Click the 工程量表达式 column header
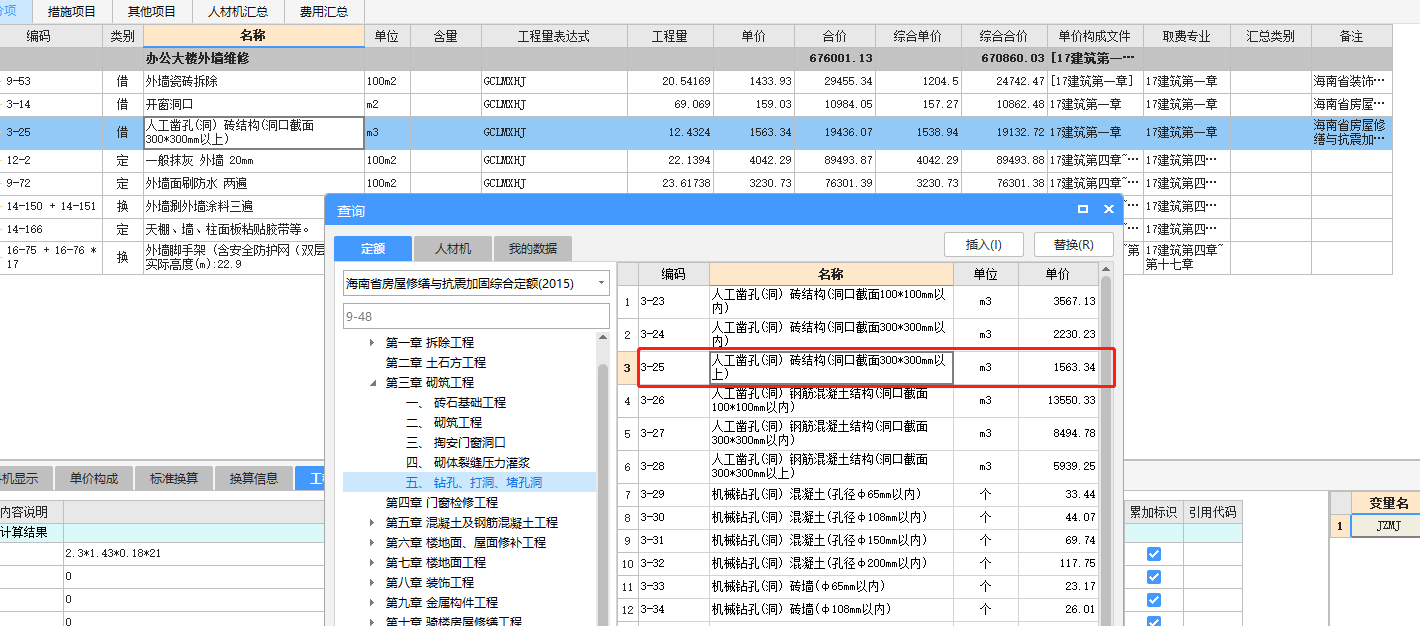 (x=554, y=36)
